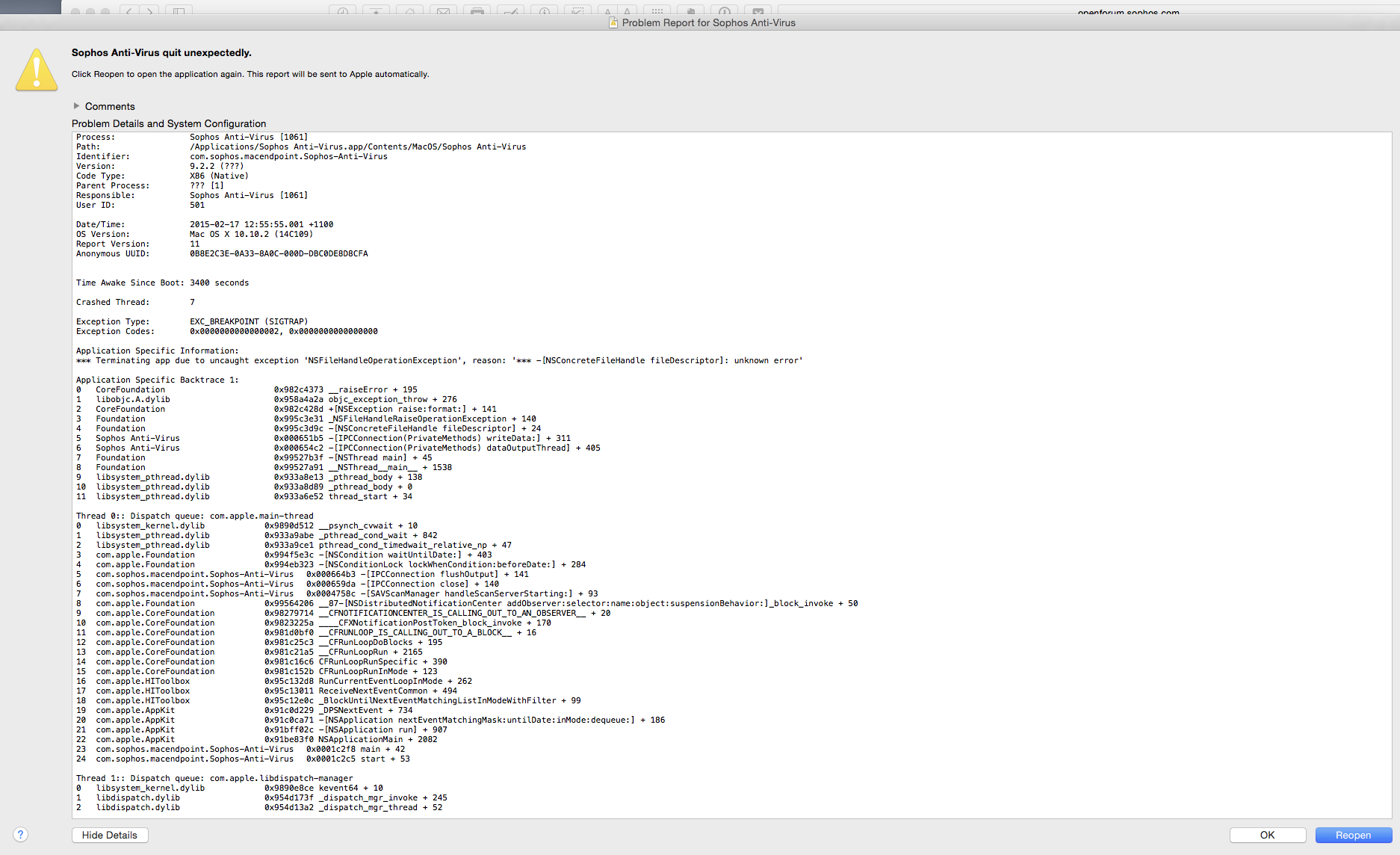Click 'RunCurrentEventLoopInMode + 262' line
This screenshot has height=855, width=1400.
pyautogui.click(x=274, y=681)
